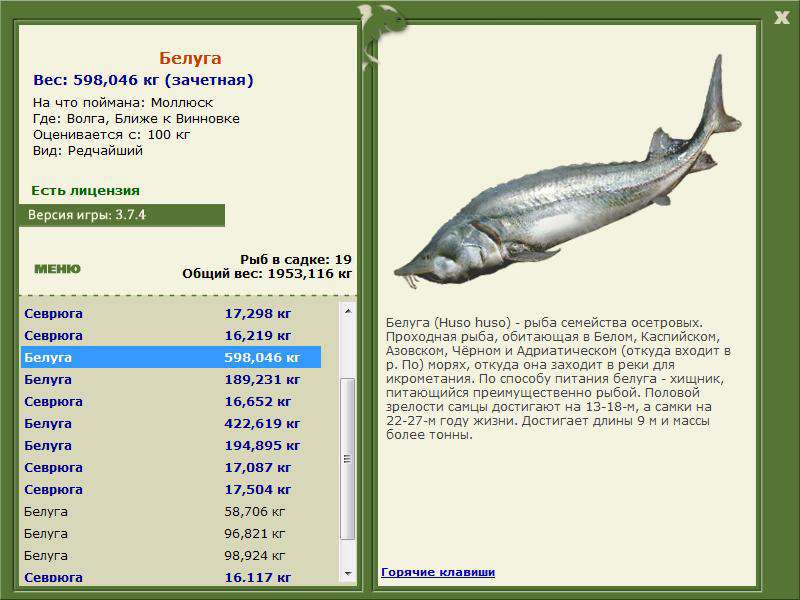Click the Вес: 598,046 кг (зачетная) line
800x600 pixels.
coord(143,80)
